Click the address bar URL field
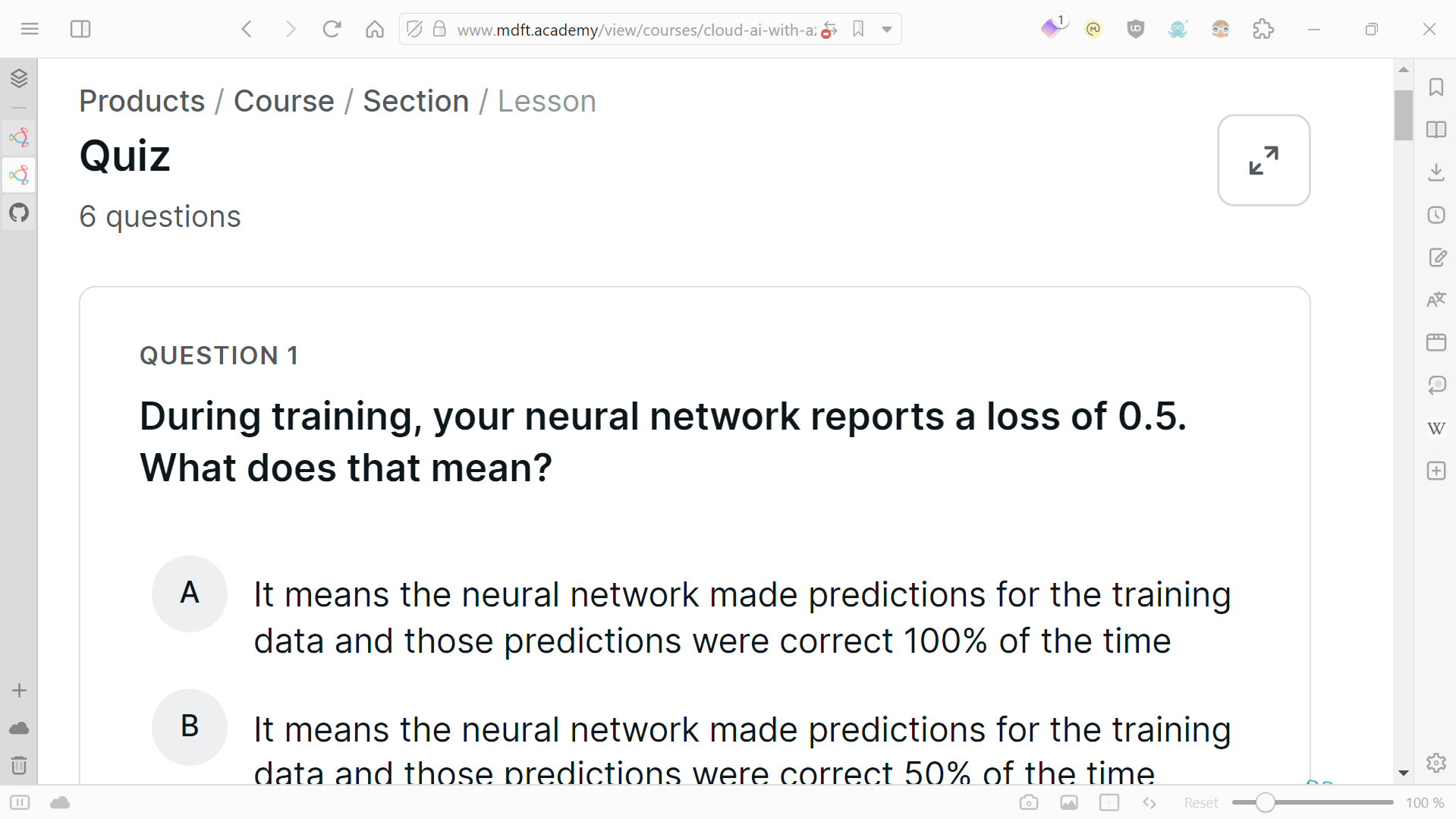Viewport: 1456px width, 819px height. pos(637,30)
